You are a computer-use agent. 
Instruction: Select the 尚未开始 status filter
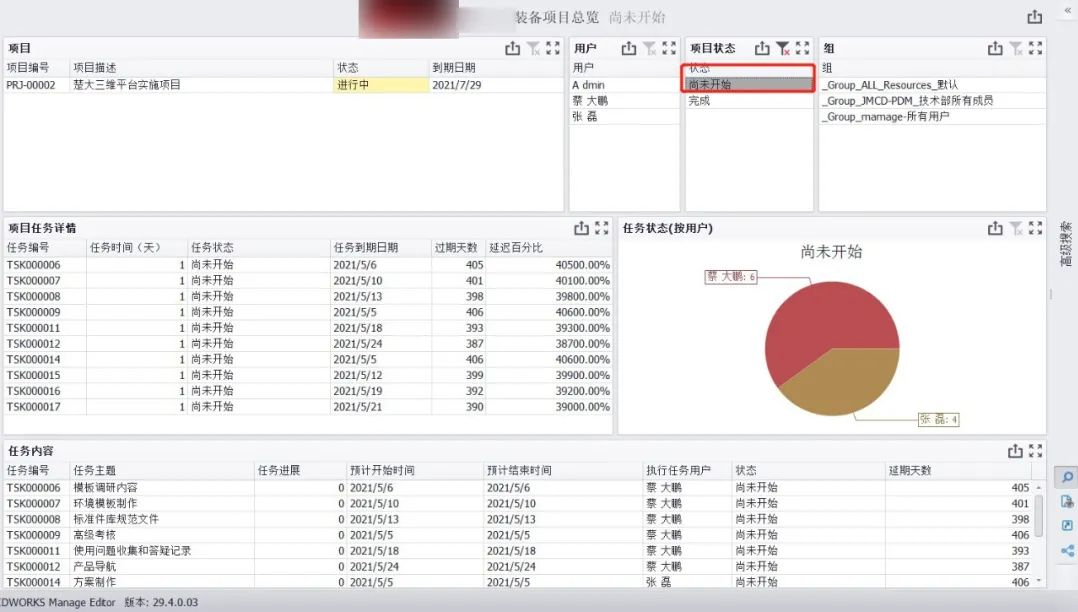coord(749,85)
